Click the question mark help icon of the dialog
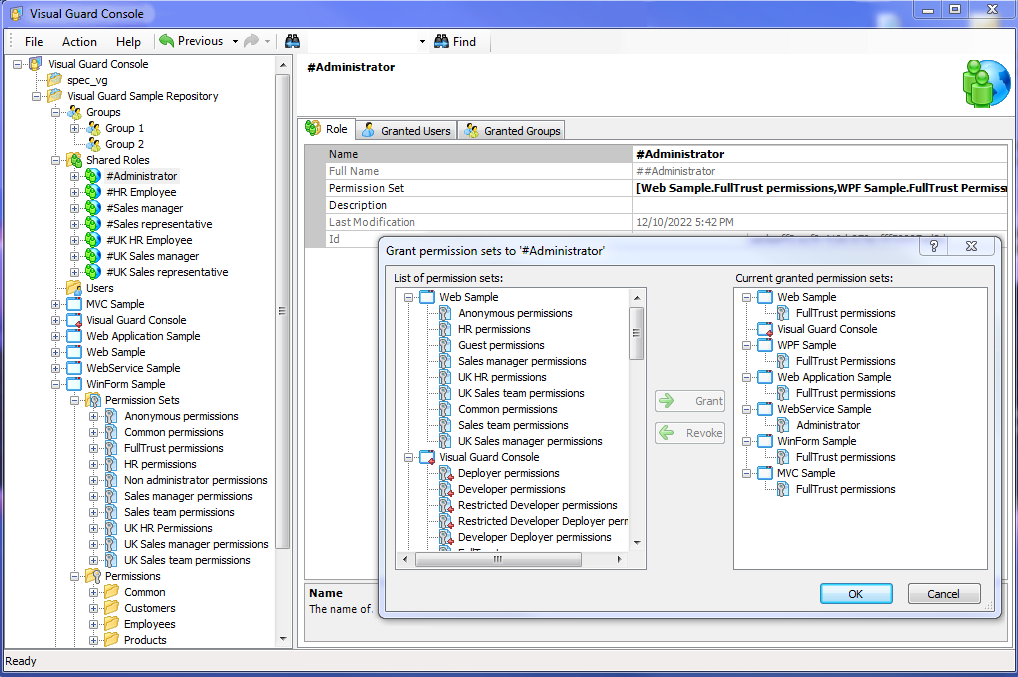Viewport: 1018px width, 677px height. (934, 246)
